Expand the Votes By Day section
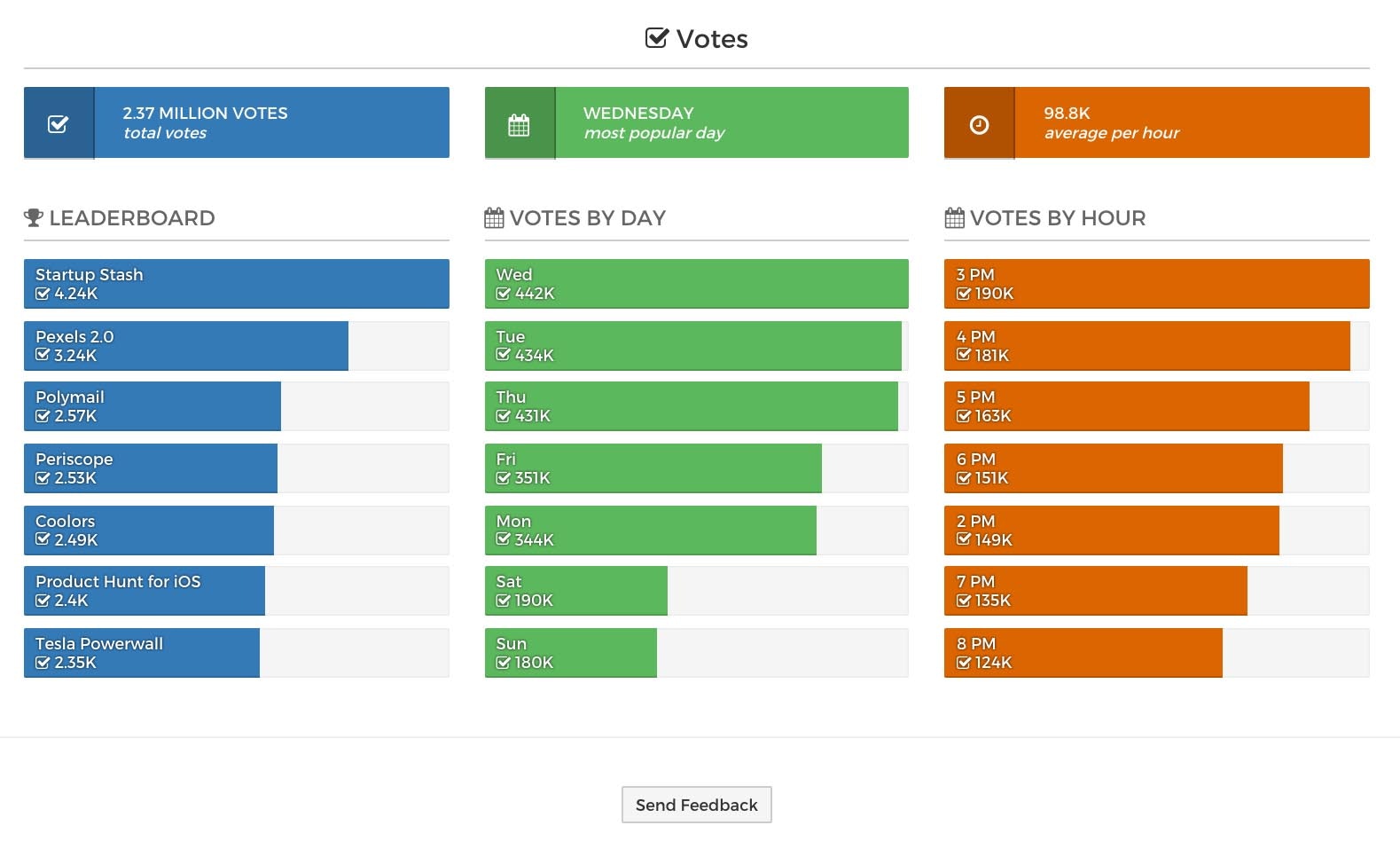This screenshot has height=841, width=1400. point(587,217)
